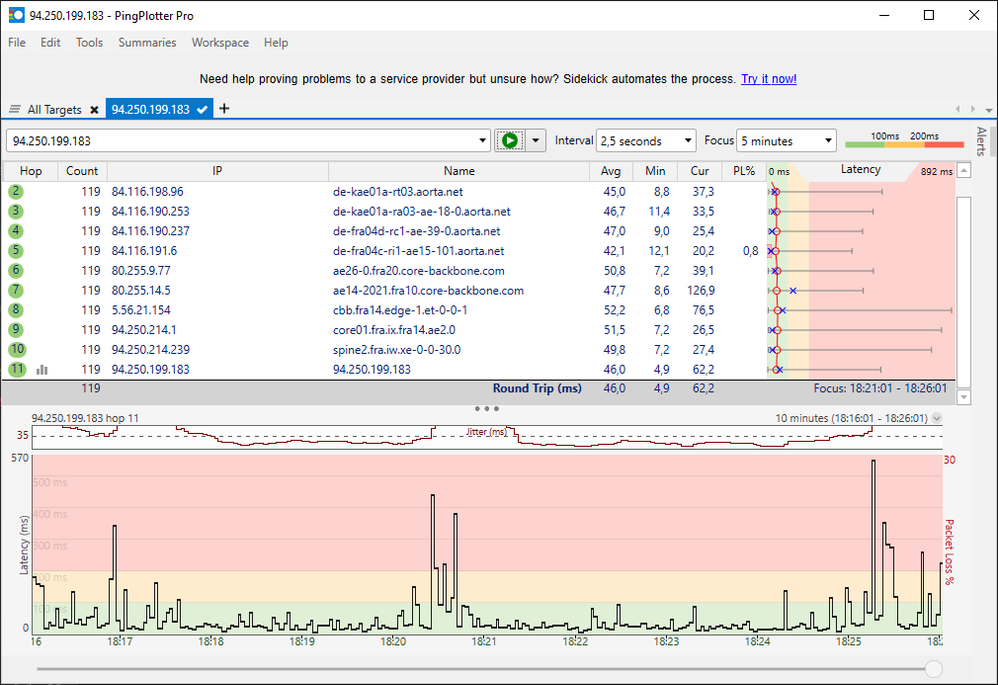Start tracing with the green play button
Image resolution: width=998 pixels, height=685 pixels.
click(x=510, y=141)
